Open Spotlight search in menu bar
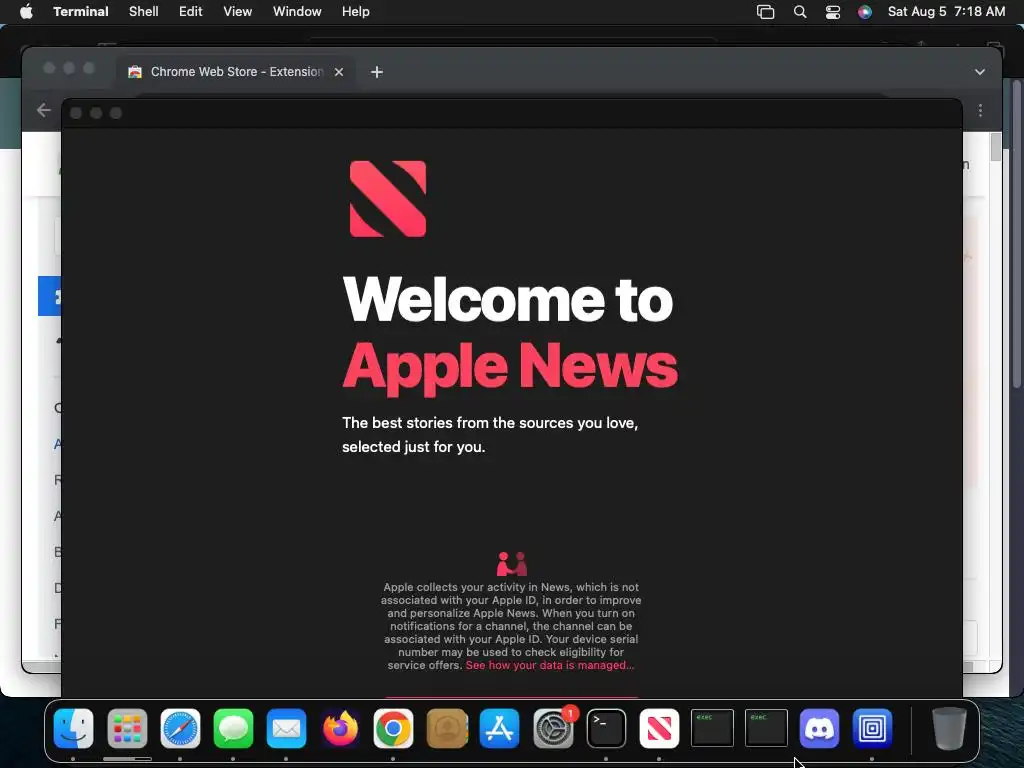The height and width of the screenshot is (768, 1024). coord(799,12)
